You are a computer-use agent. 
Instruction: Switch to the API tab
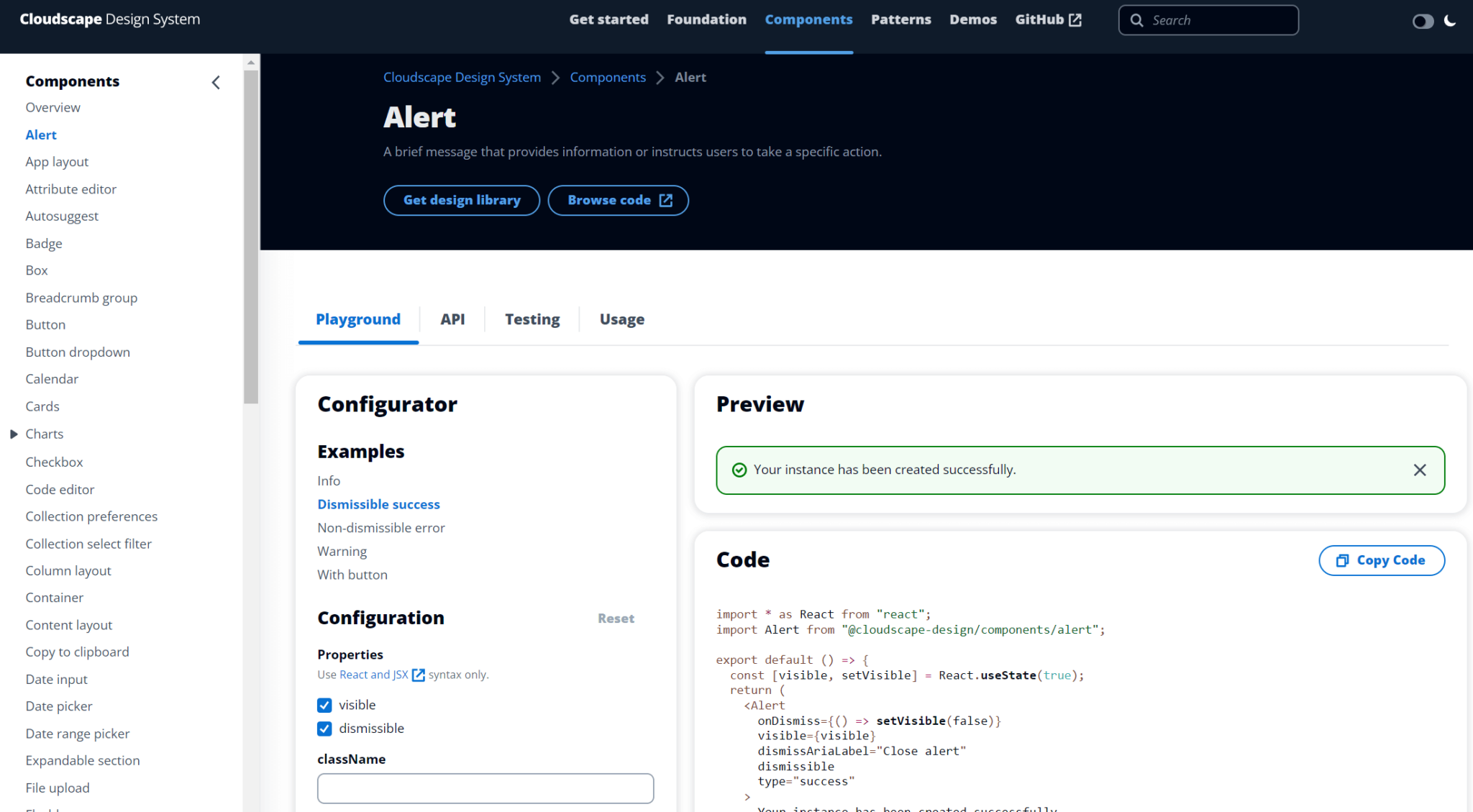click(x=452, y=319)
